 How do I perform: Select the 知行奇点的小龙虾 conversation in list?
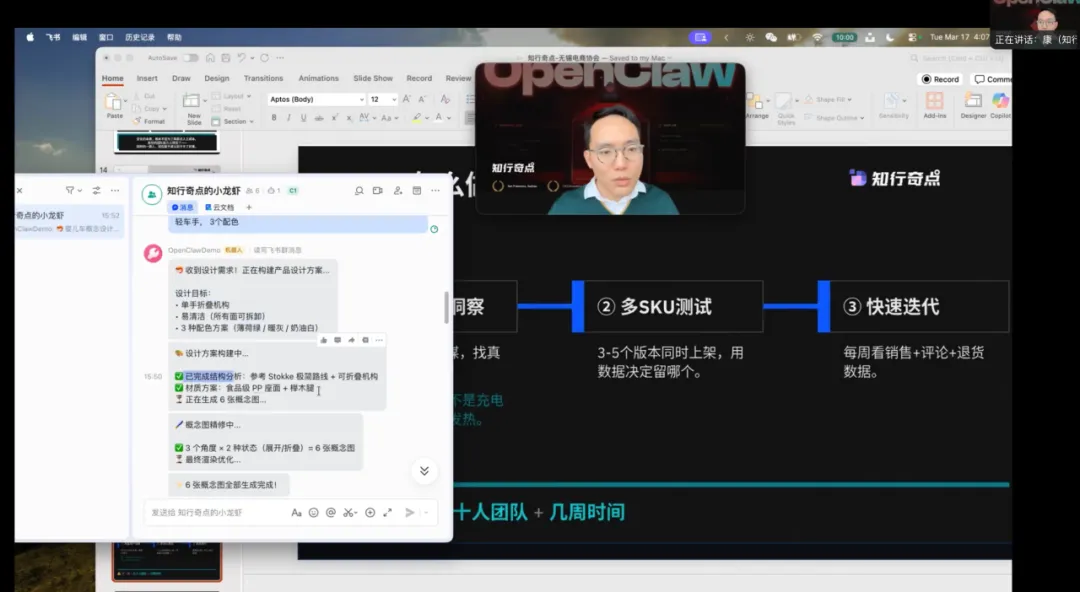[69, 221]
